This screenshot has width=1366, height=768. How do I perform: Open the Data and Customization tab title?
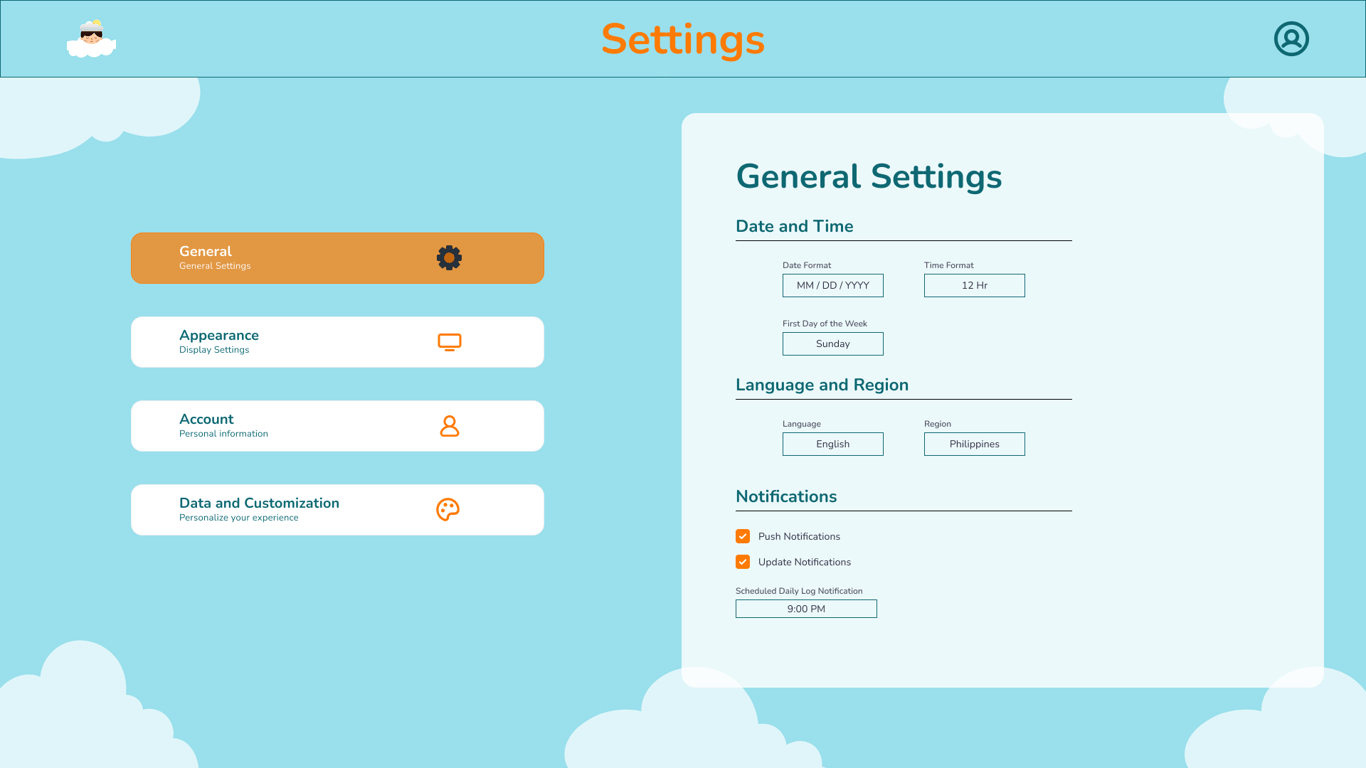coord(259,503)
